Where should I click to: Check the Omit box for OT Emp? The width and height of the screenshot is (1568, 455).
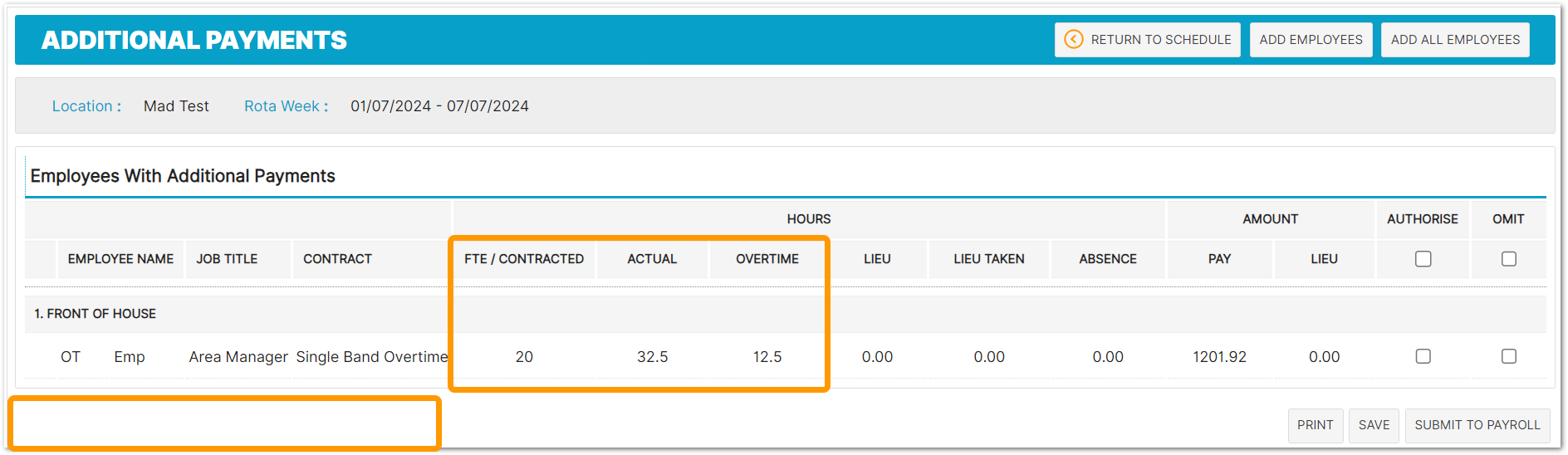tap(1508, 356)
